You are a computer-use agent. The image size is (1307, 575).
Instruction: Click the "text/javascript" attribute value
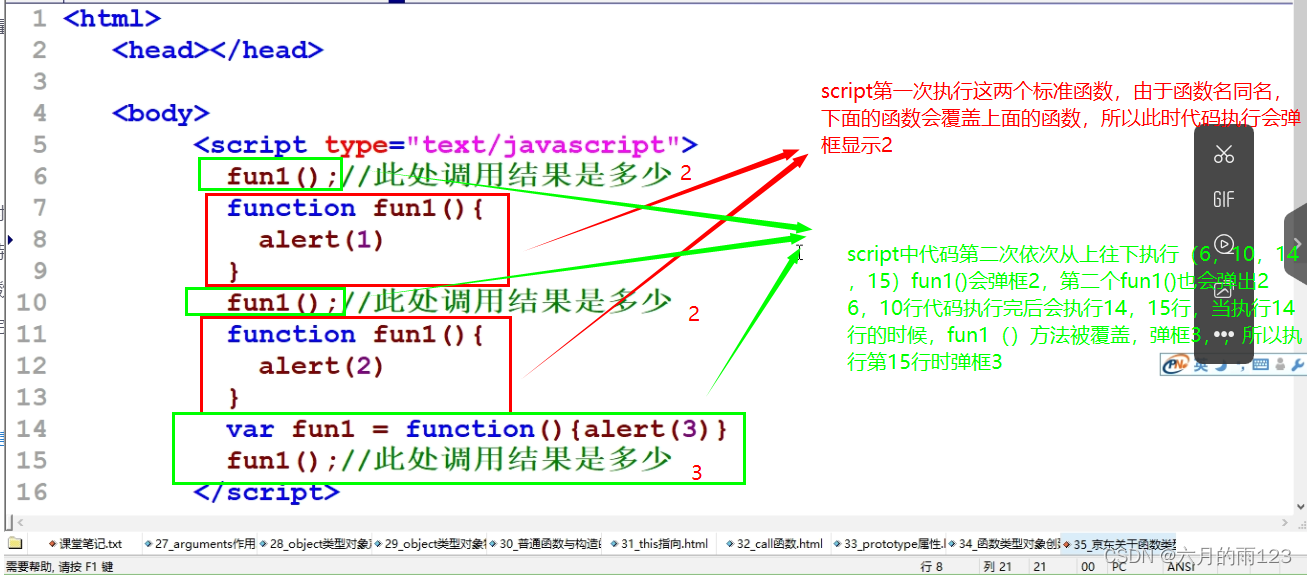543,144
